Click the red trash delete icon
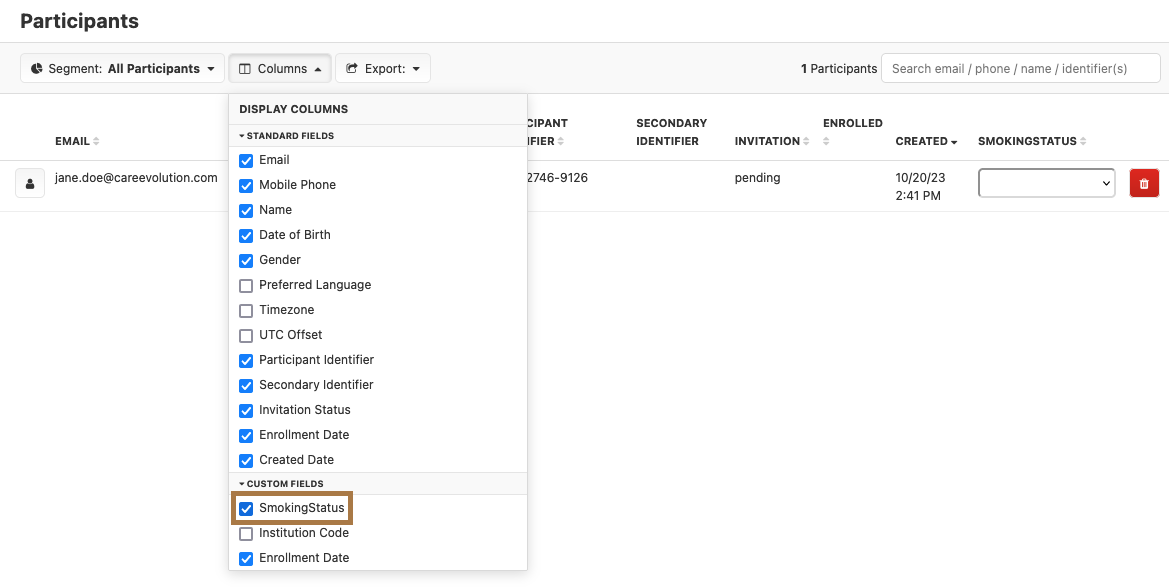The image size is (1169, 588). coord(1144,183)
